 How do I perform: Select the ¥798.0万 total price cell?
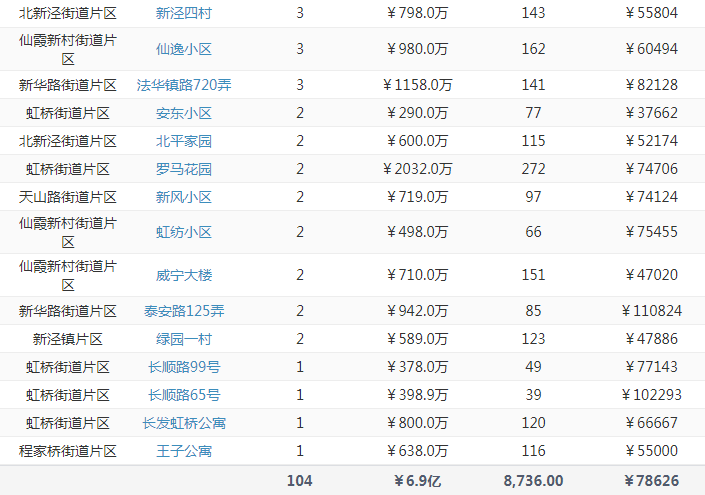(417, 13)
